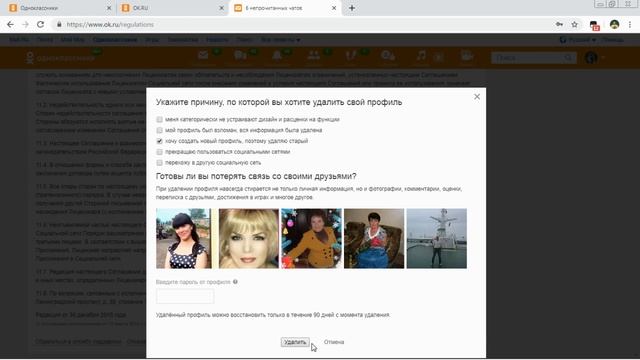Check the design and pricing reason checkbox
The width and height of the screenshot is (640, 360).
(x=159, y=120)
